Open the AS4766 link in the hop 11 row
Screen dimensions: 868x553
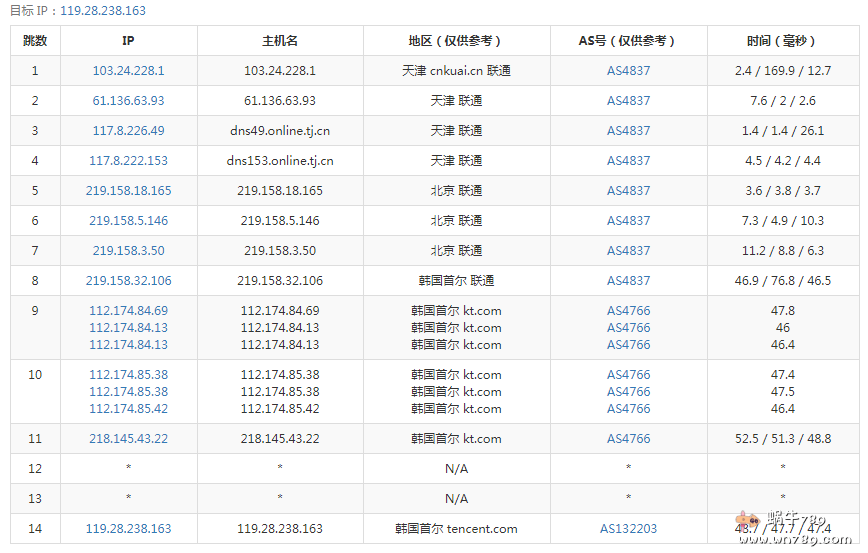click(x=628, y=439)
